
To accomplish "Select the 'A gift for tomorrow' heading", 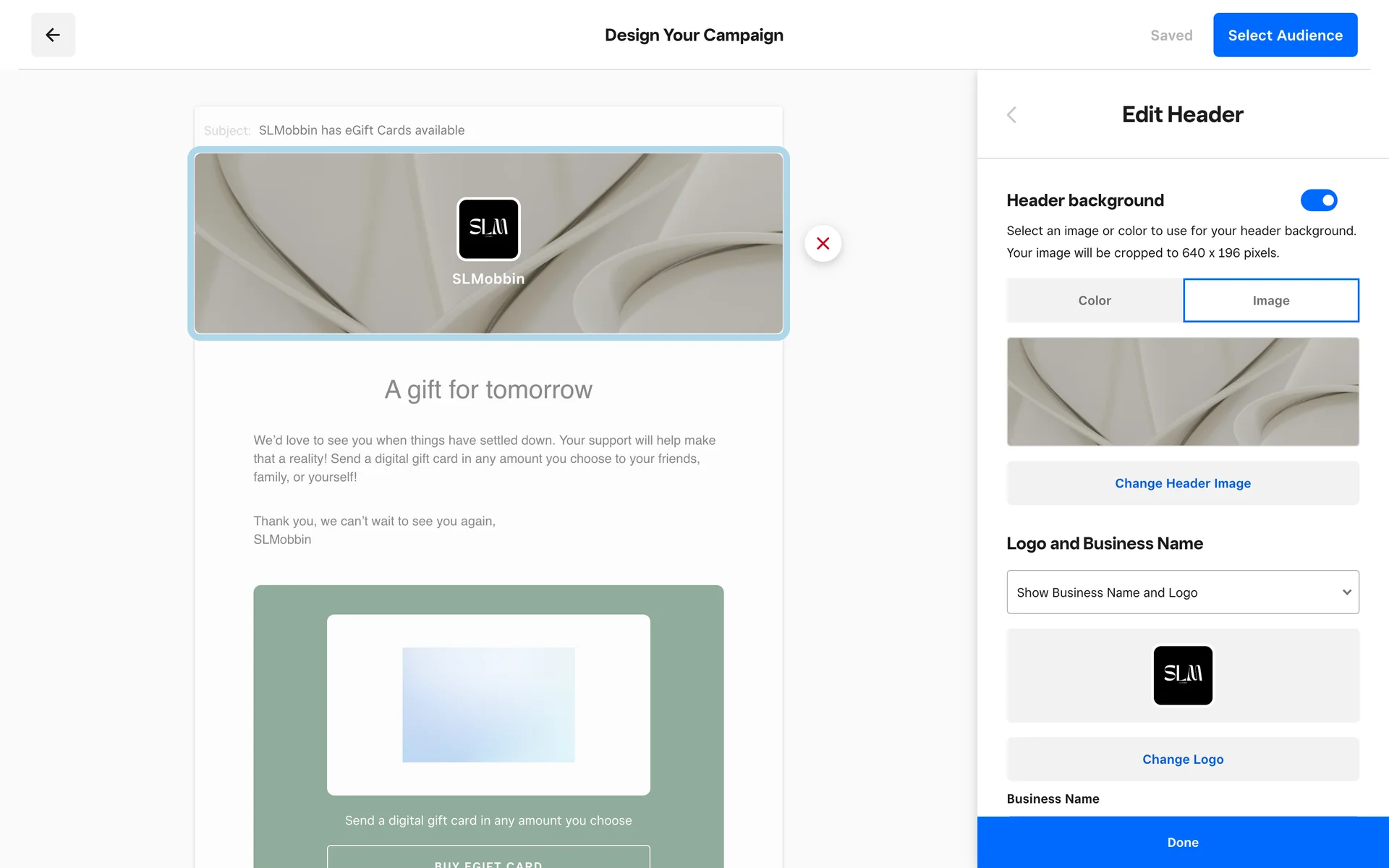I will (x=488, y=390).
